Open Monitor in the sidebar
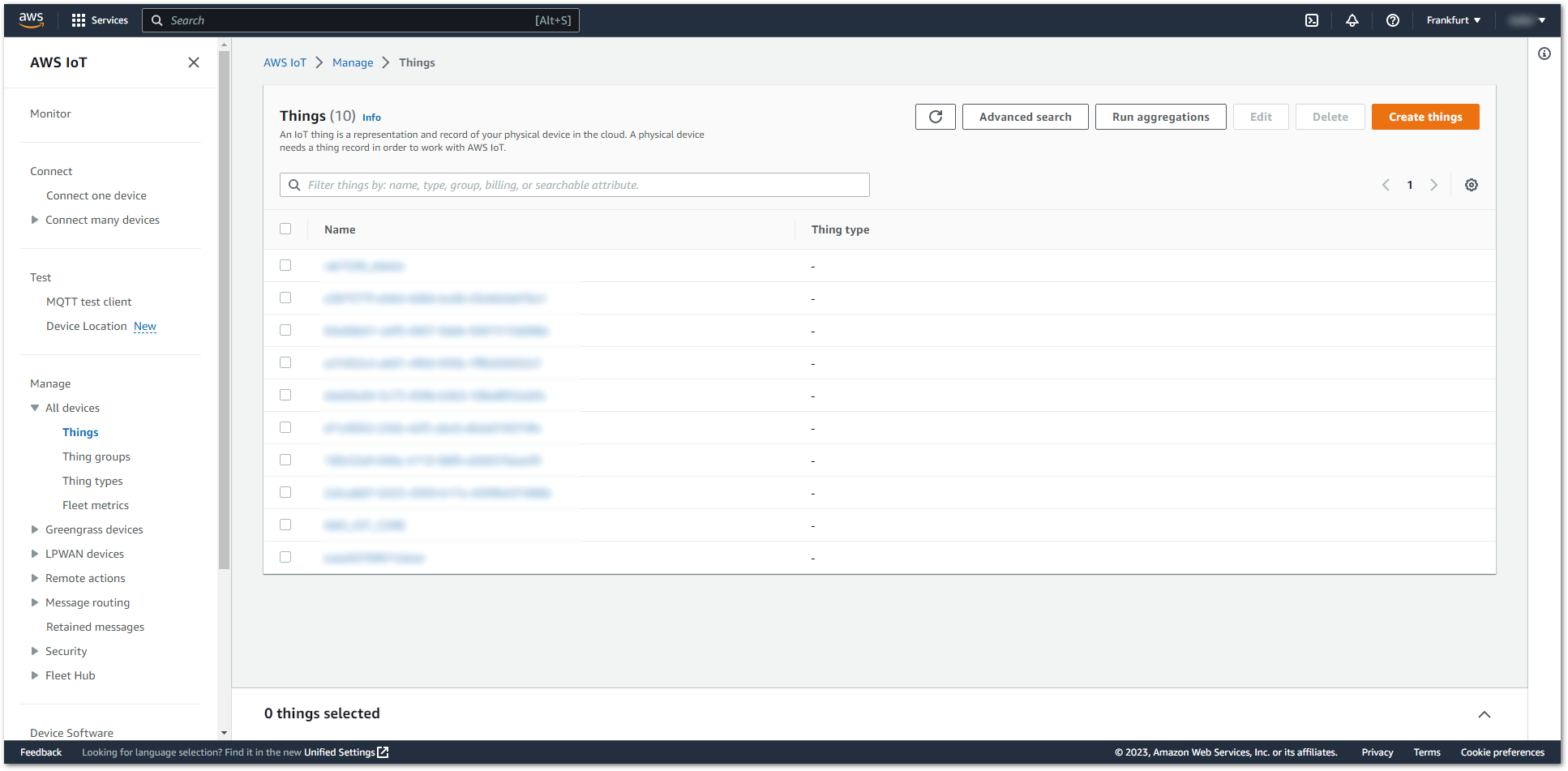The width and height of the screenshot is (1568, 771). pyautogui.click(x=50, y=114)
